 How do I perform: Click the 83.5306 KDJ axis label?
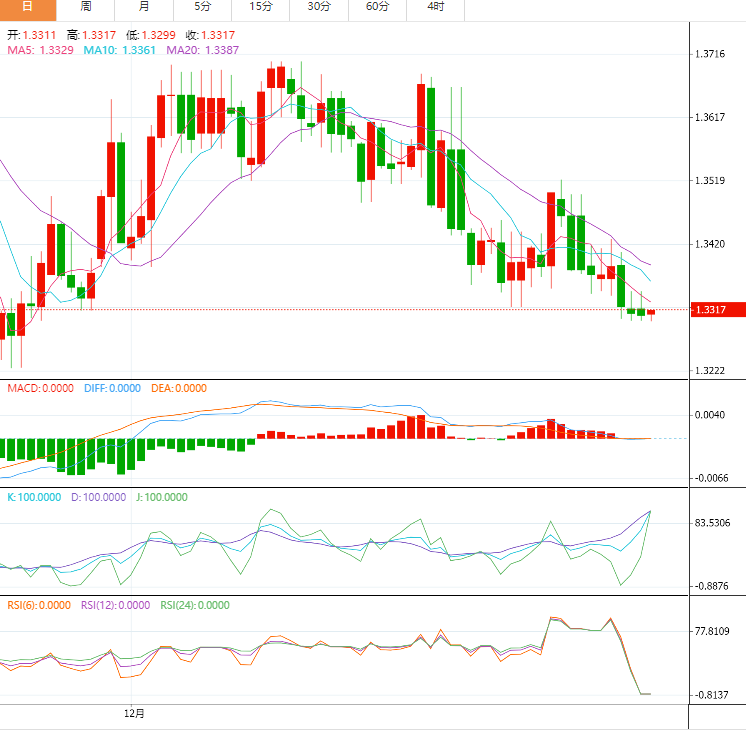(x=712, y=523)
